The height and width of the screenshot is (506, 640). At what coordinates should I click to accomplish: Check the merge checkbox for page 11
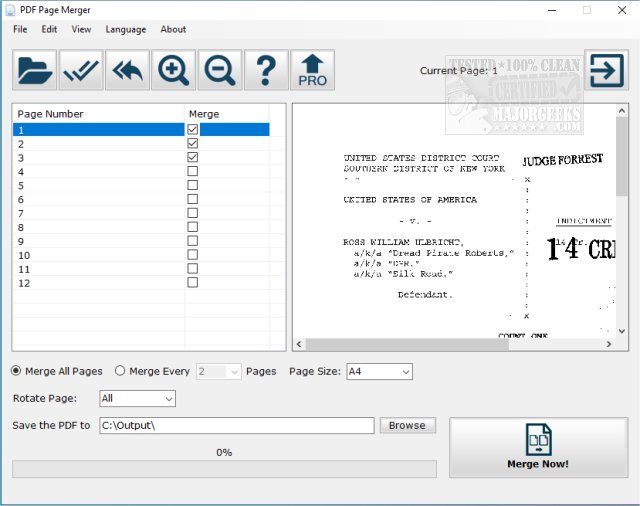pyautogui.click(x=193, y=269)
